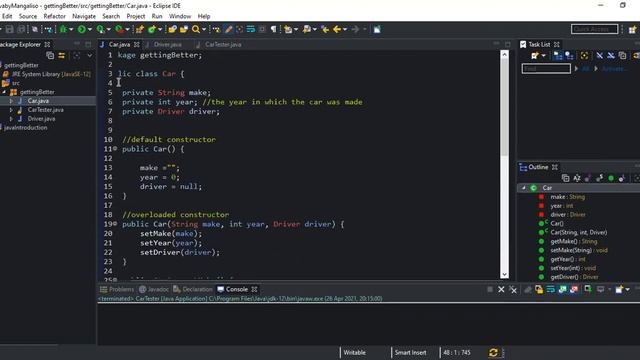
Task: Click the Save disk icon in toolbar
Action: (x=9, y=29)
